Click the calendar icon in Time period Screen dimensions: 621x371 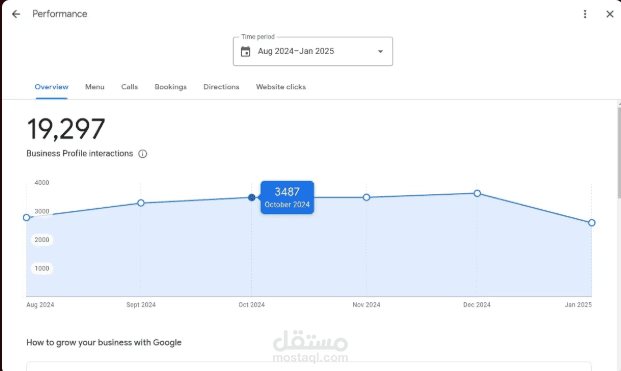pyautogui.click(x=246, y=51)
